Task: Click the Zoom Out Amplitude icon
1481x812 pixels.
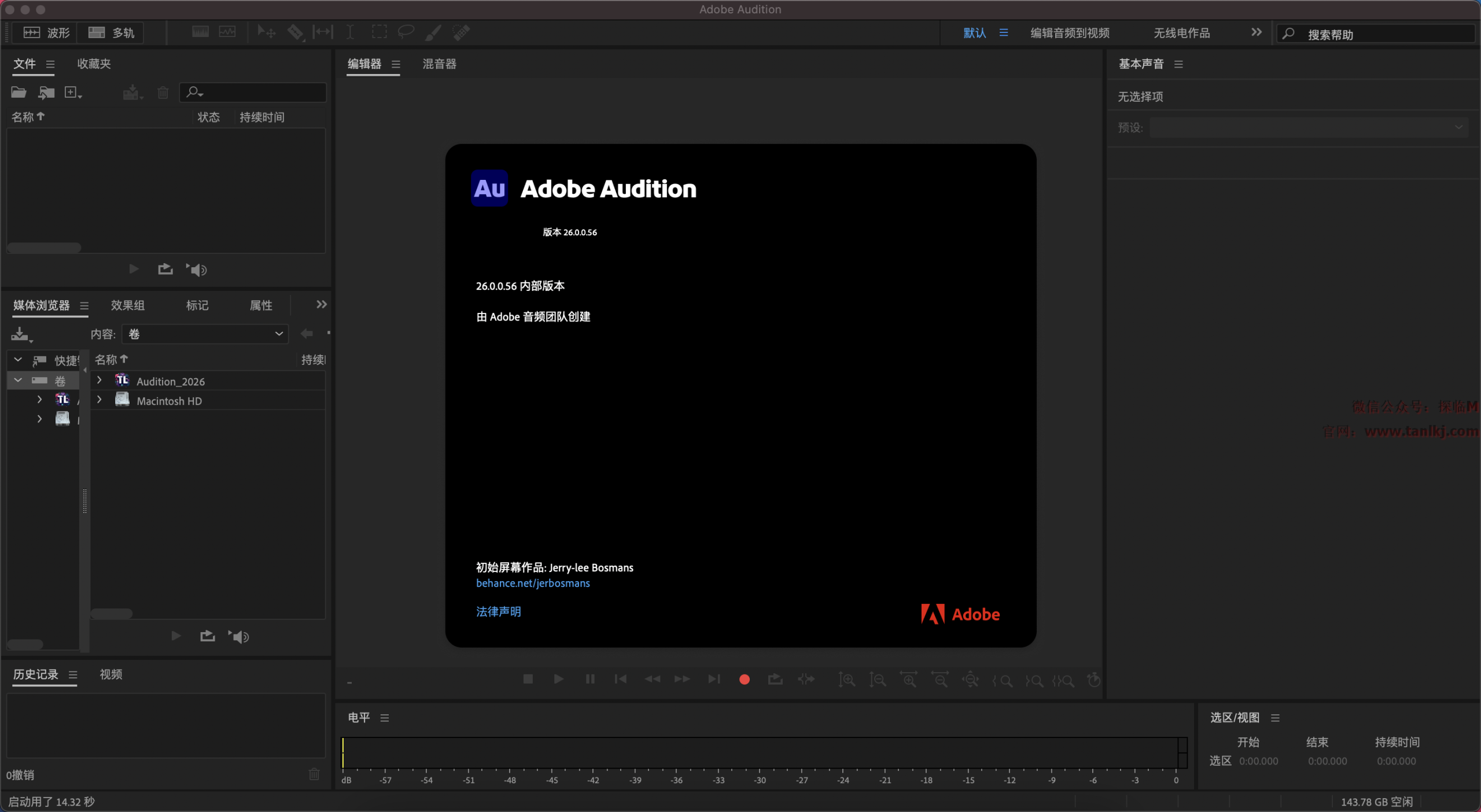Action: pos(878,680)
